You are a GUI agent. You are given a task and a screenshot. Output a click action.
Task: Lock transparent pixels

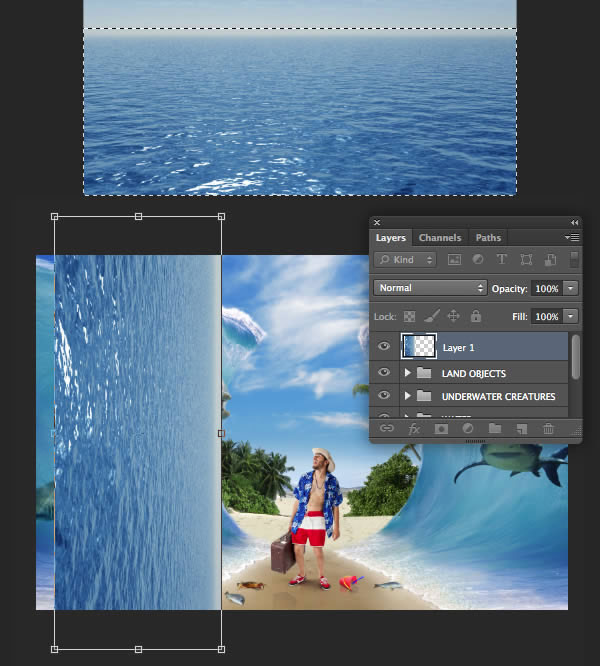[x=409, y=316]
